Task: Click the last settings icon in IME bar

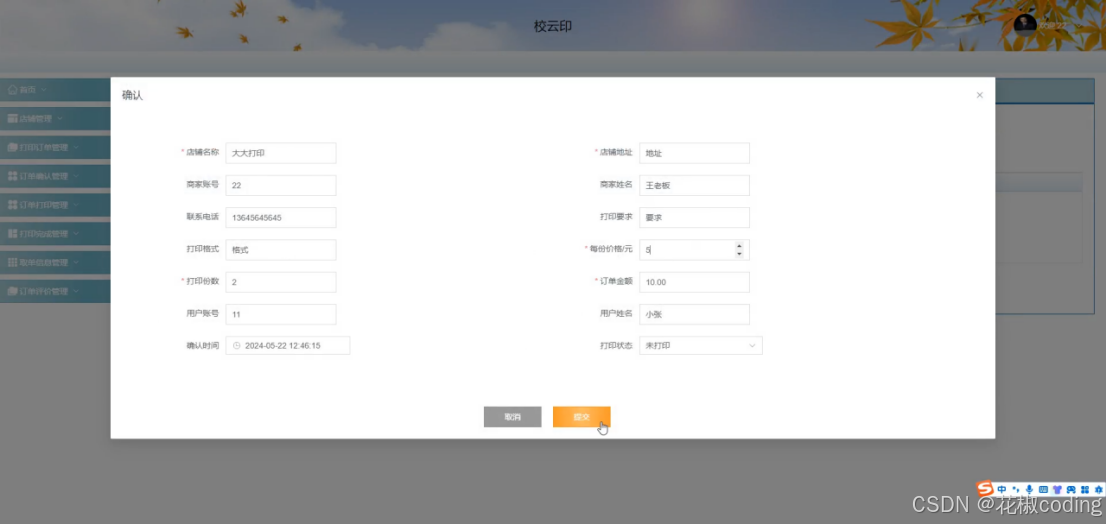Action: pyautogui.click(x=1098, y=489)
